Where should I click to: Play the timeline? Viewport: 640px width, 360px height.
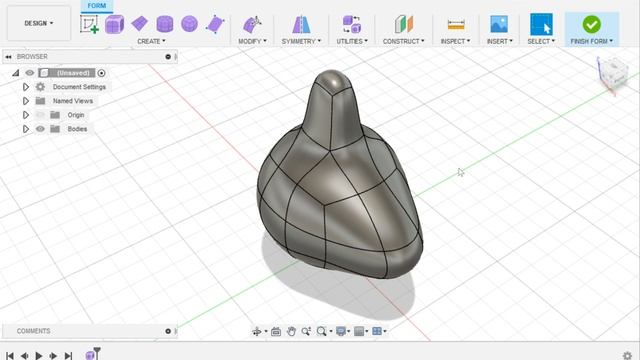39,356
